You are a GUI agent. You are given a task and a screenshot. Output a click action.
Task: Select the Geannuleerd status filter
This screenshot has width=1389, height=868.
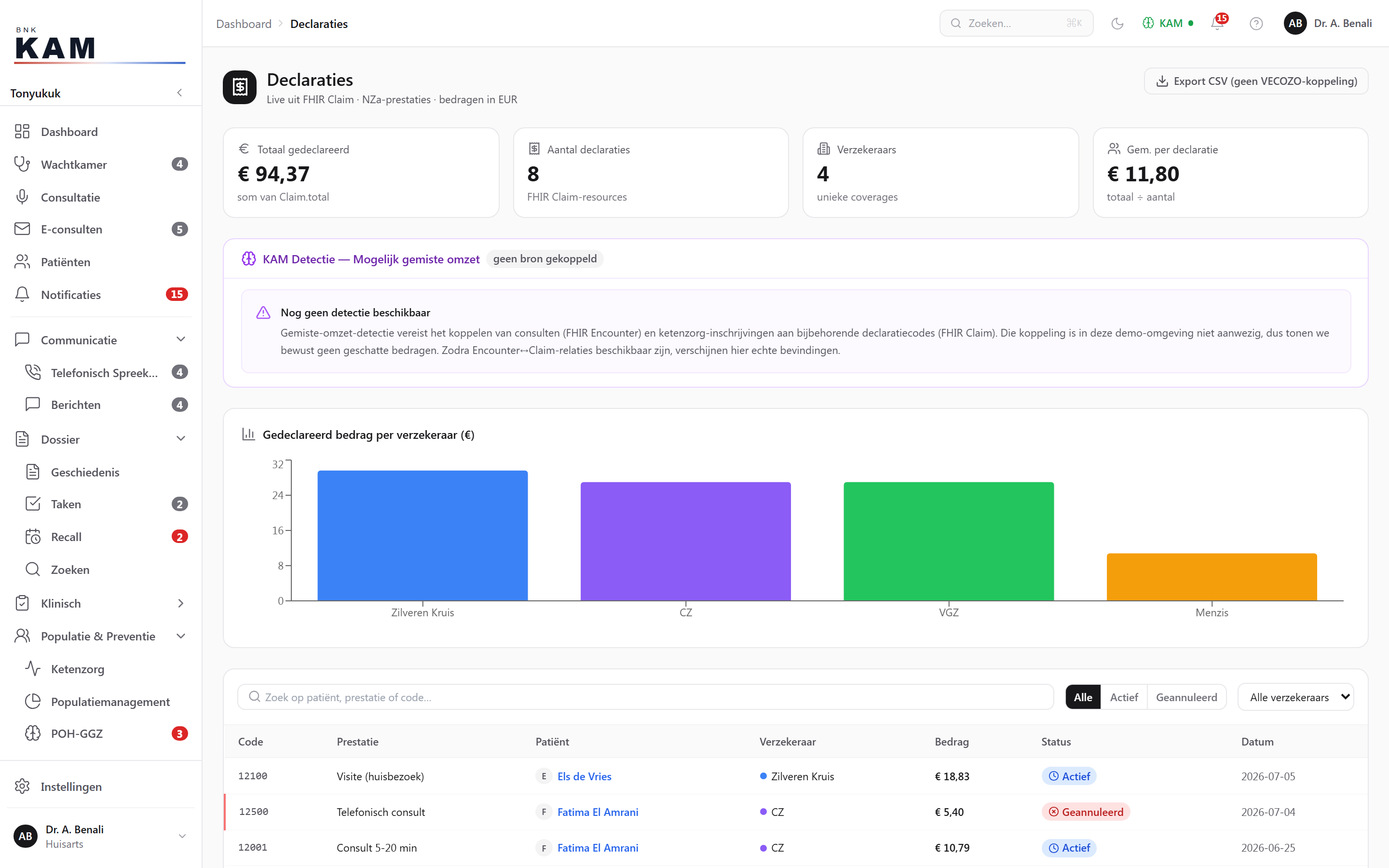tap(1186, 697)
